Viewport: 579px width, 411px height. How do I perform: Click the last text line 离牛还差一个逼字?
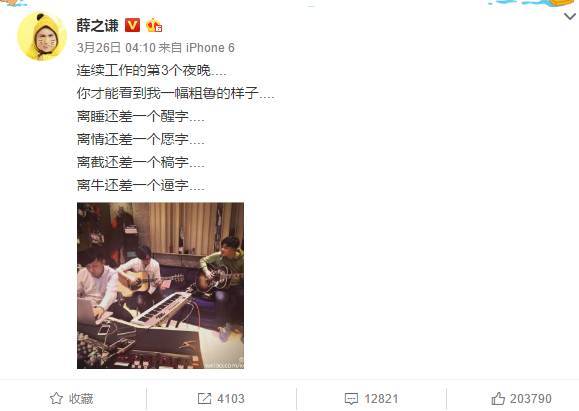coord(140,185)
